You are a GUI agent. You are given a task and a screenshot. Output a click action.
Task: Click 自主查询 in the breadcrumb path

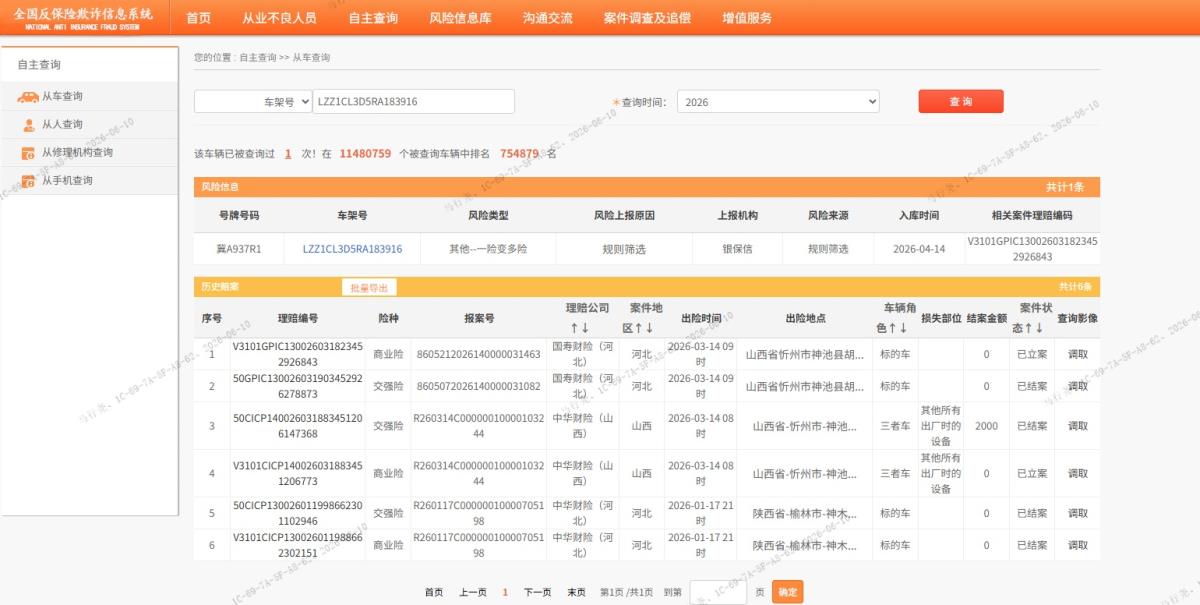point(258,58)
